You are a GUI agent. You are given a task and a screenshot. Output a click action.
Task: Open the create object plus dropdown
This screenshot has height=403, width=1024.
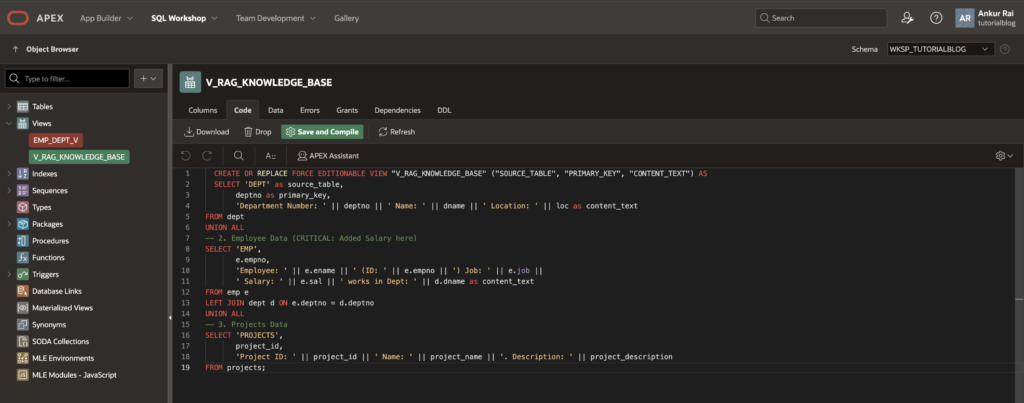pos(148,78)
